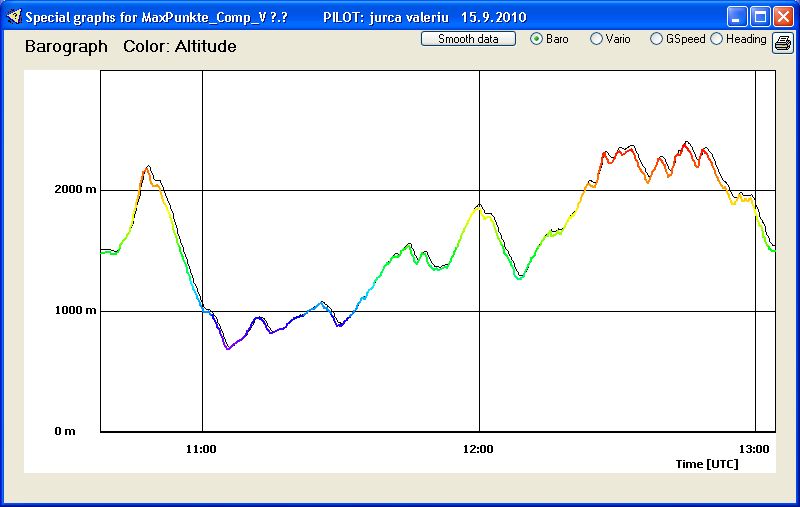Click the 1000 m altitude axis label
This screenshot has height=507, width=800.
coord(76,311)
